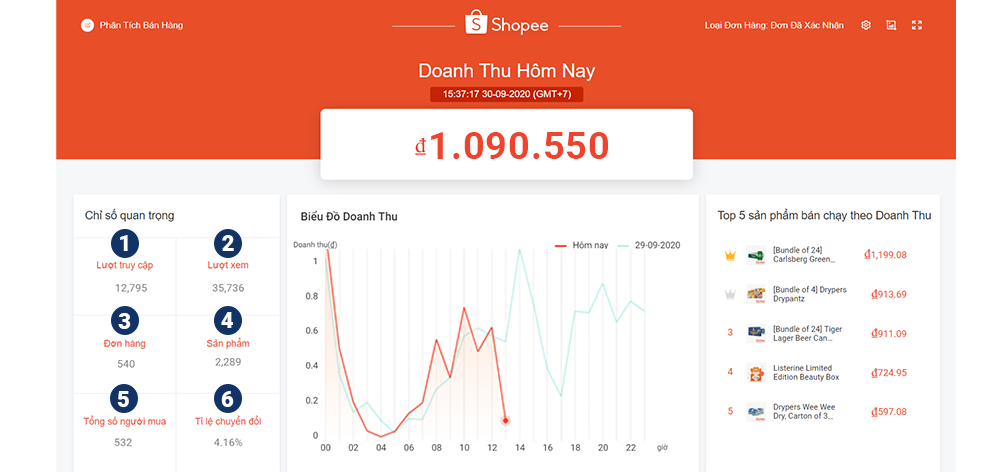Screen dimensions: 1000x472
Task: Click the value 12,795
Action: click(131, 288)
